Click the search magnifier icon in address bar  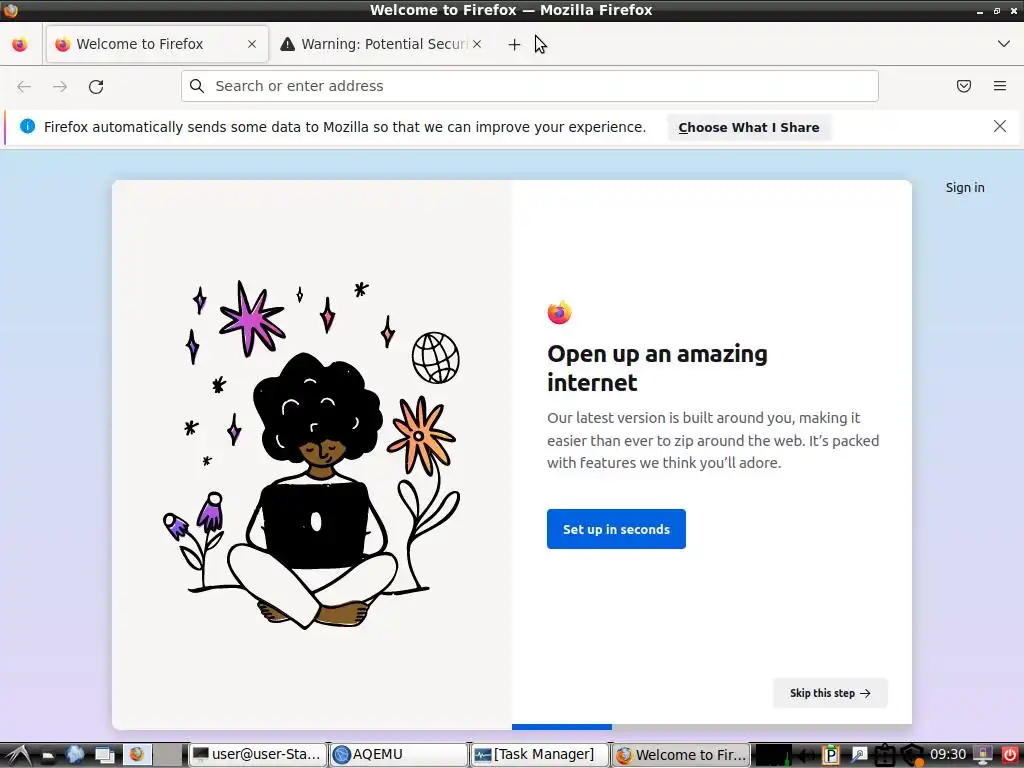click(197, 86)
